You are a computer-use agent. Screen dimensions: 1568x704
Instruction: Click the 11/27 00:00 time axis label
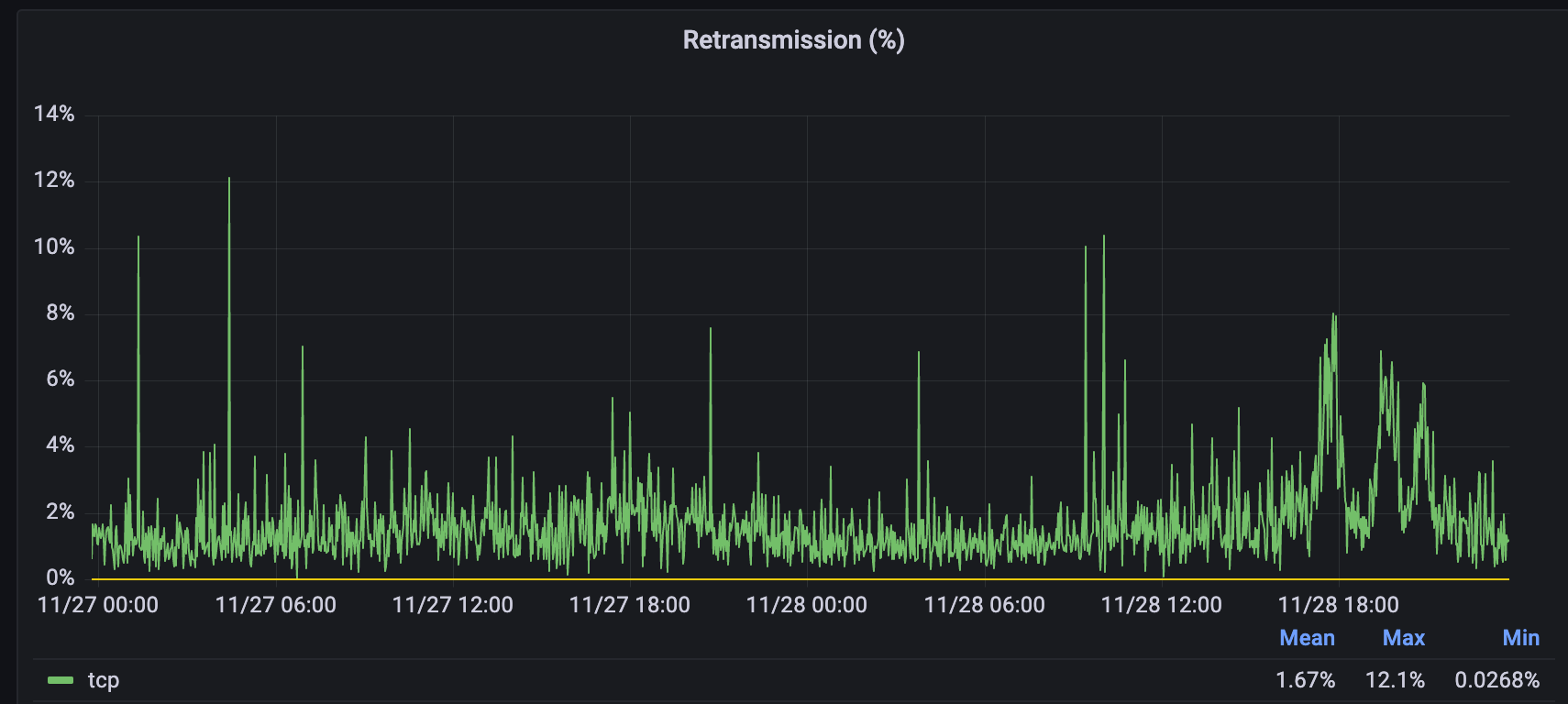pyautogui.click(x=98, y=605)
